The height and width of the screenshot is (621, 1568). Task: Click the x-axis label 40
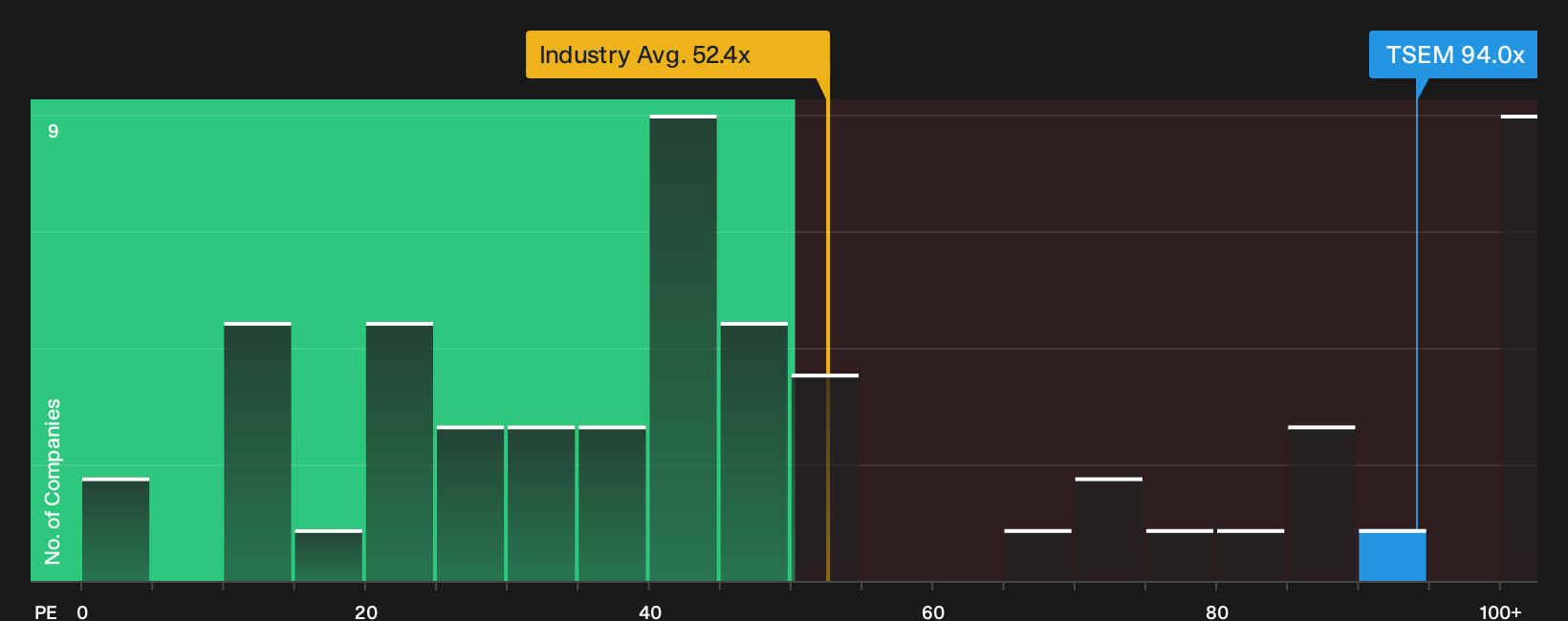click(x=649, y=611)
